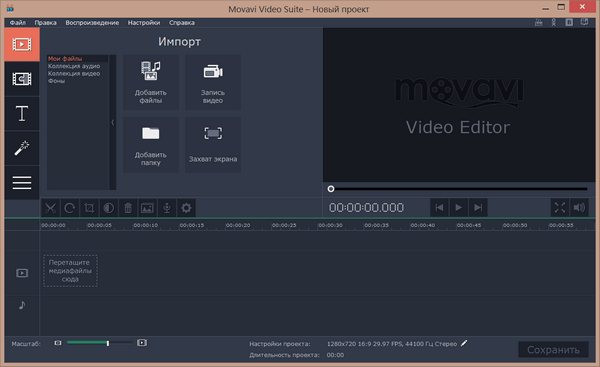Open the Titles tab with T icon

22,114
